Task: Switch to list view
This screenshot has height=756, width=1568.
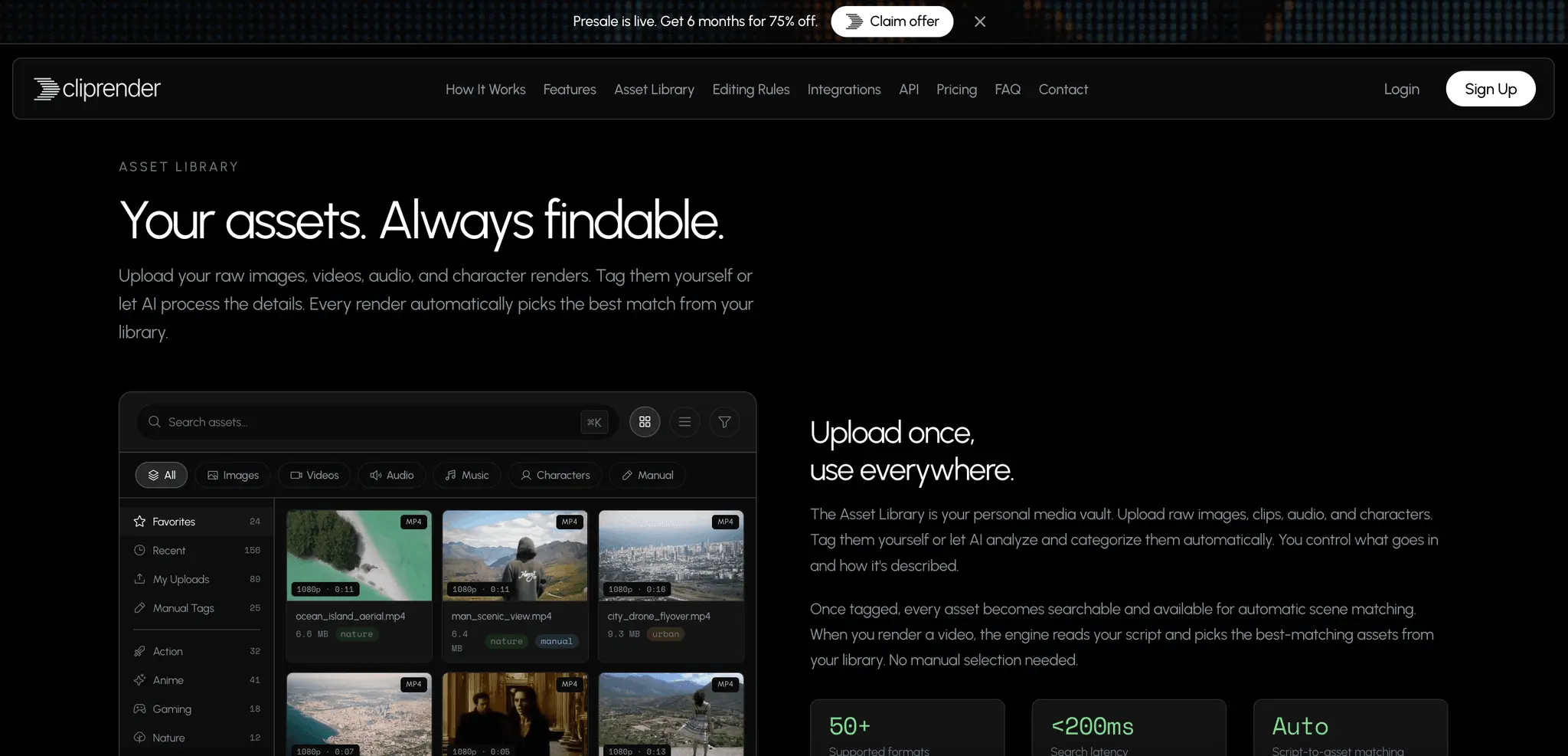Action: pos(684,422)
